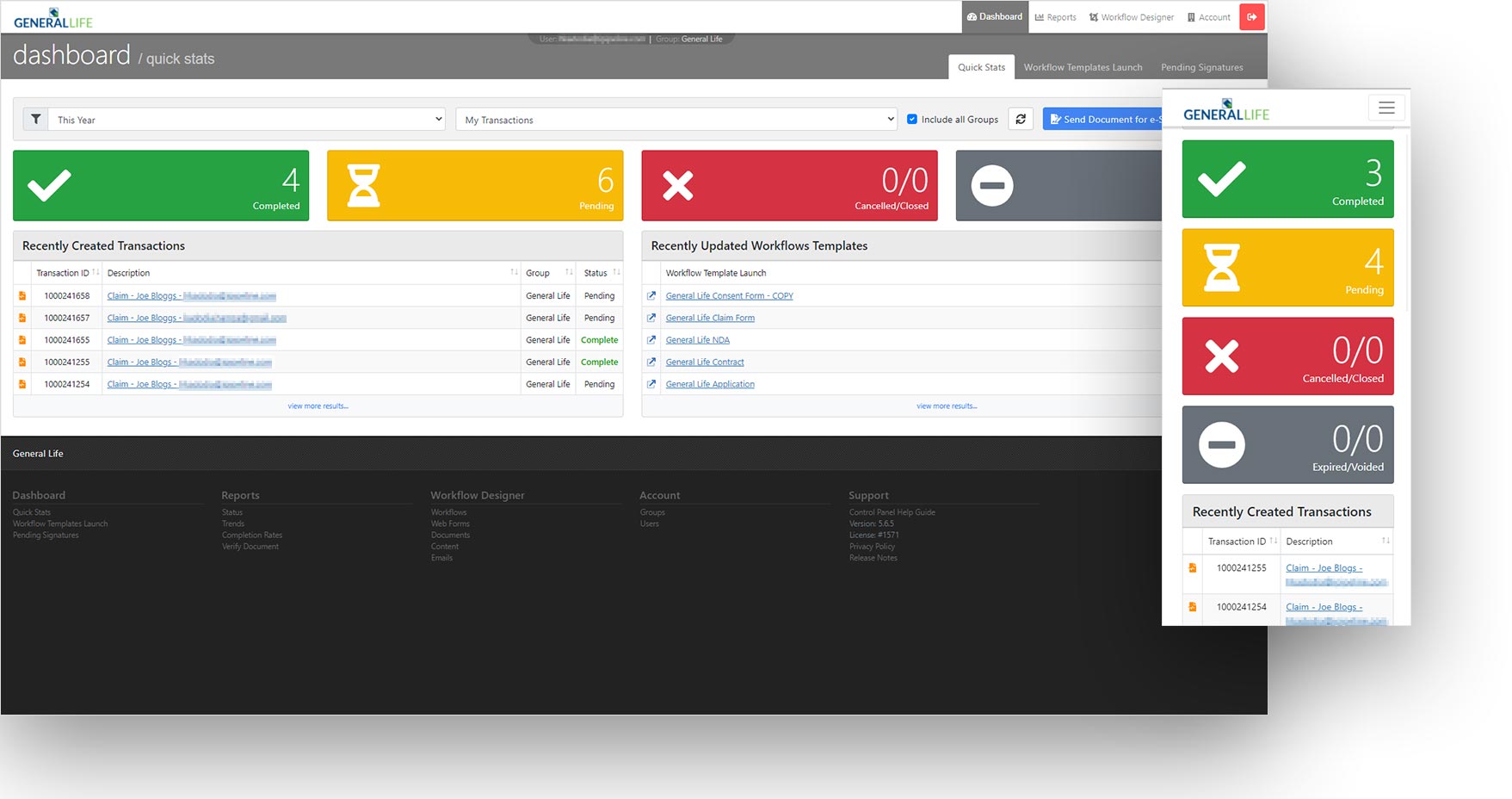1512x799 pixels.
Task: Click the yellow Pending hourglass tile
Action: coord(474,184)
